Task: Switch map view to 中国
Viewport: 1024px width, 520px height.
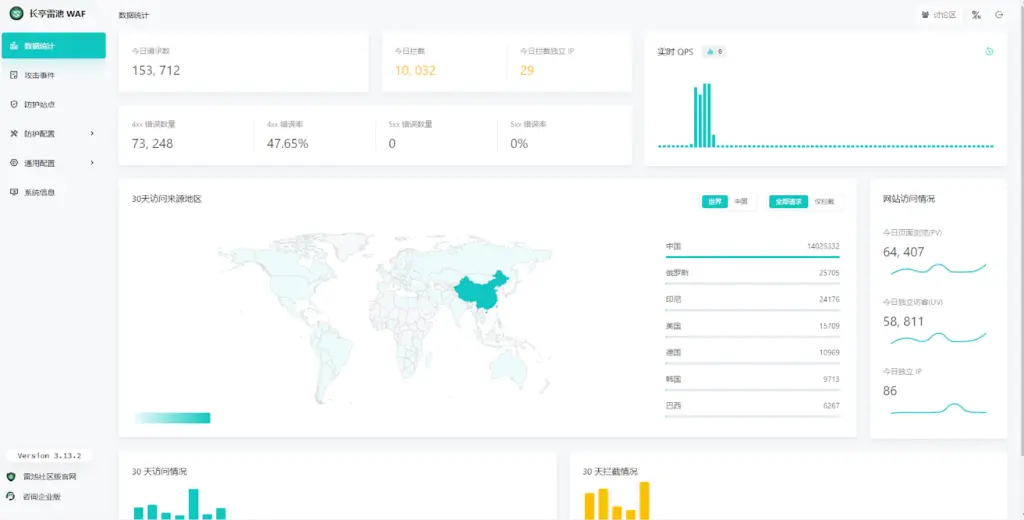Action: (741, 201)
